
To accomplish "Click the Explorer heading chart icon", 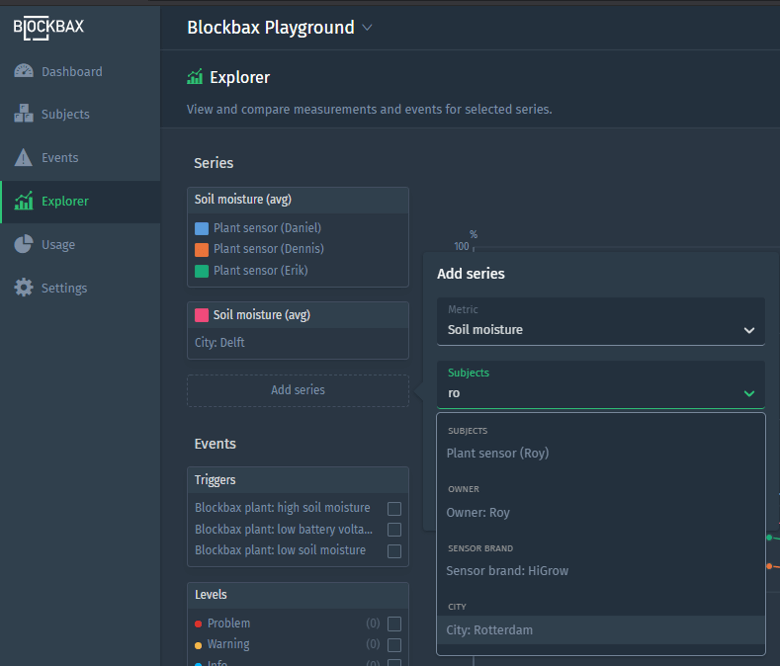I will click(195, 78).
